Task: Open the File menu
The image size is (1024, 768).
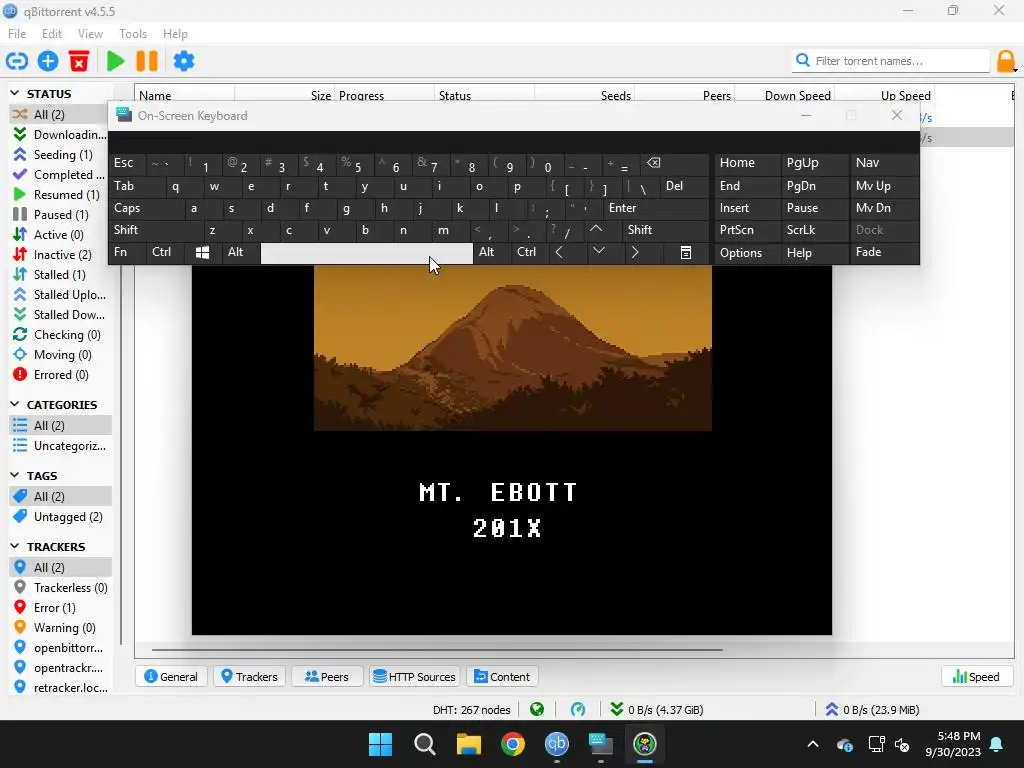Action: coord(17,34)
